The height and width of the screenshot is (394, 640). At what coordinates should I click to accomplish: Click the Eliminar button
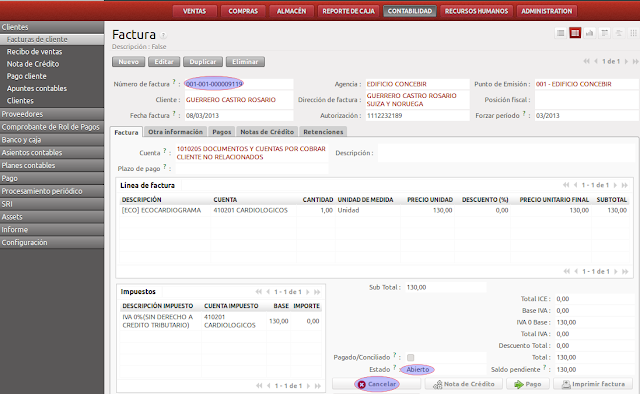245,62
